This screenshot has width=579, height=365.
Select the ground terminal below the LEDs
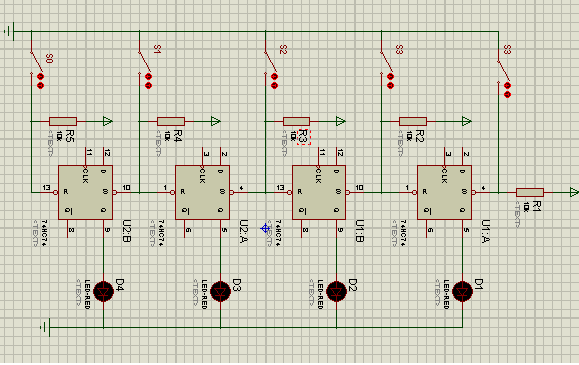tap(45, 327)
